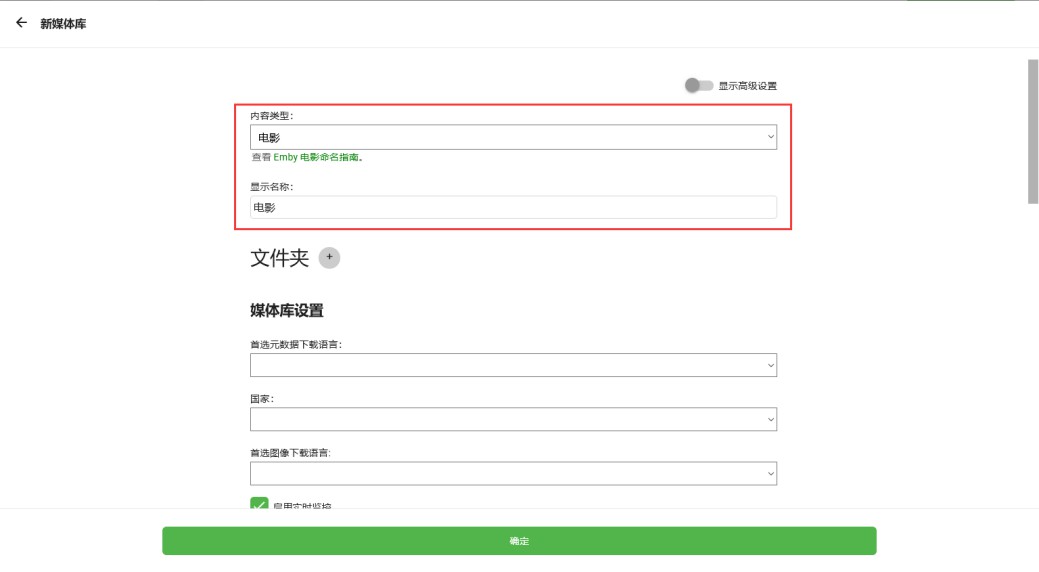Click the 显示名称 text field
Screen dimensions: 1039x572
click(513, 207)
